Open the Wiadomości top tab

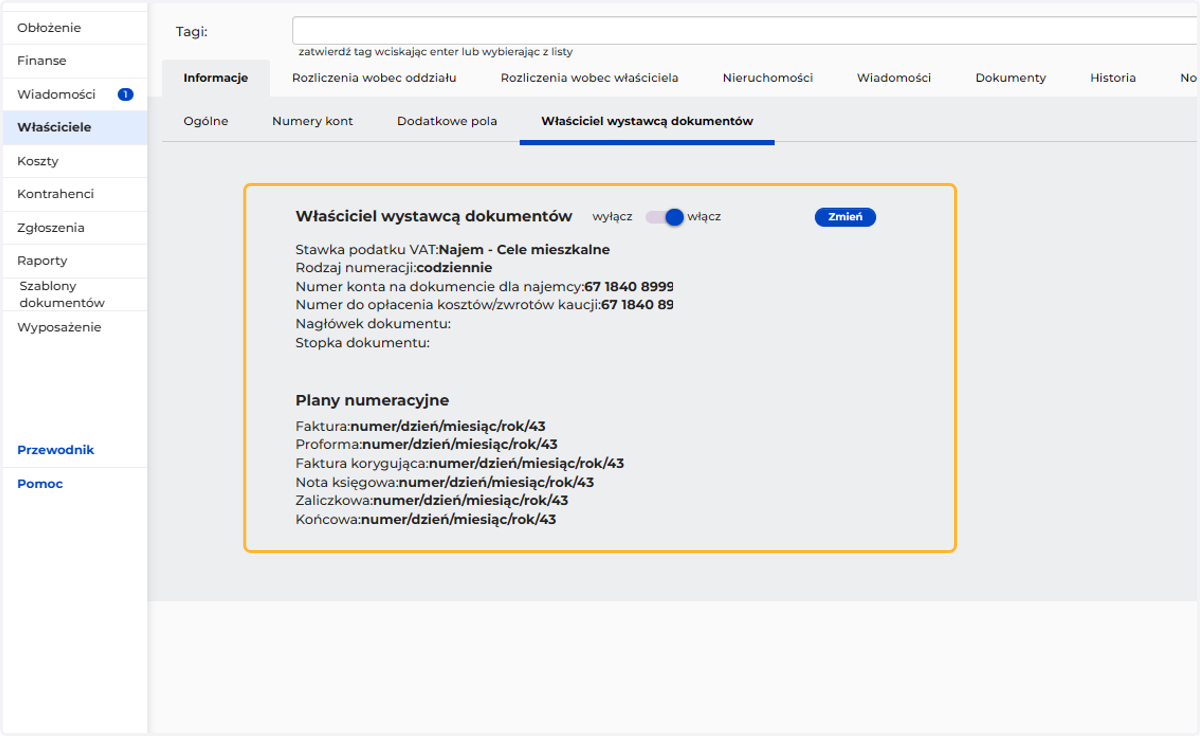click(894, 78)
